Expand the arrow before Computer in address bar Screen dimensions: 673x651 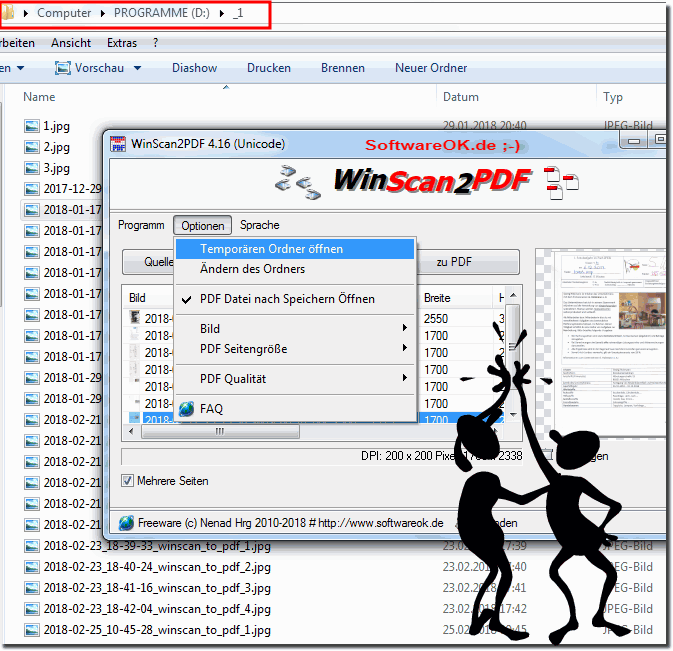[x=26, y=13]
